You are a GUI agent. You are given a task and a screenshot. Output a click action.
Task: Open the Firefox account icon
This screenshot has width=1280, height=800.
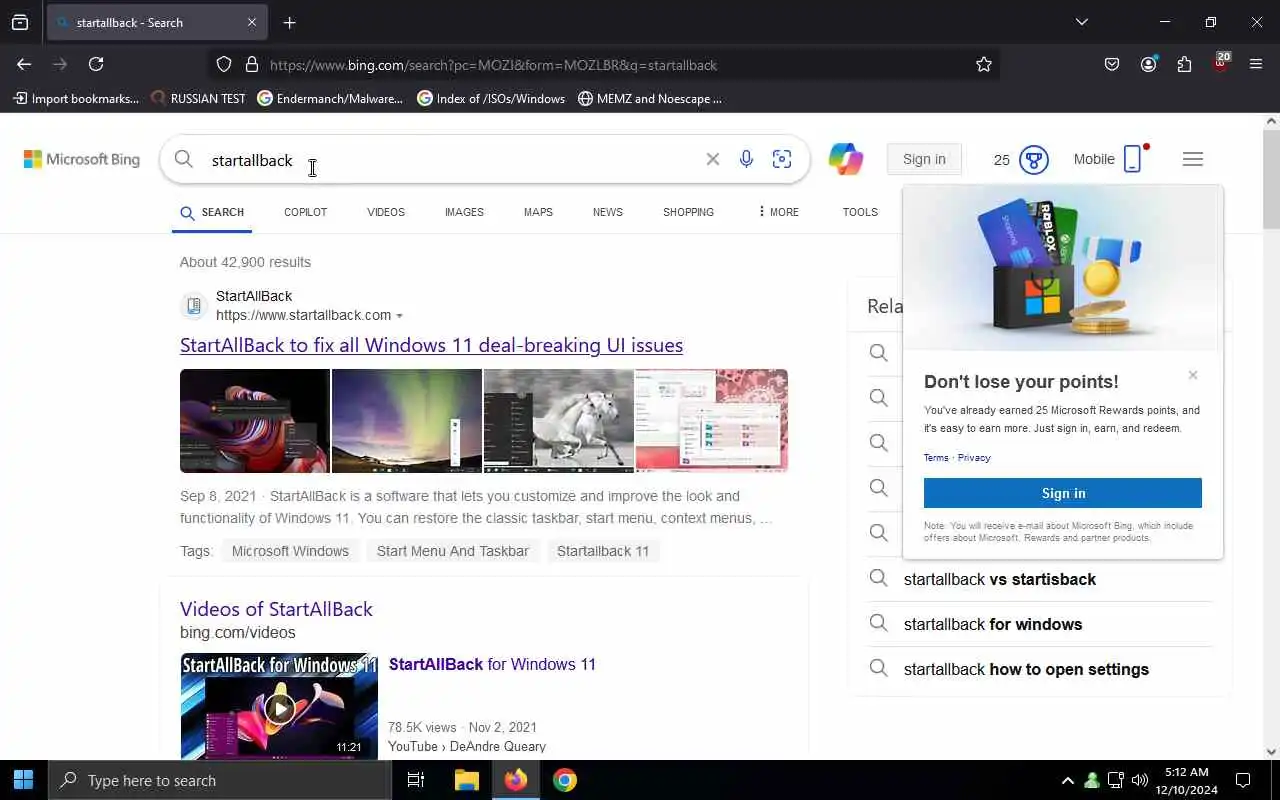click(1148, 64)
